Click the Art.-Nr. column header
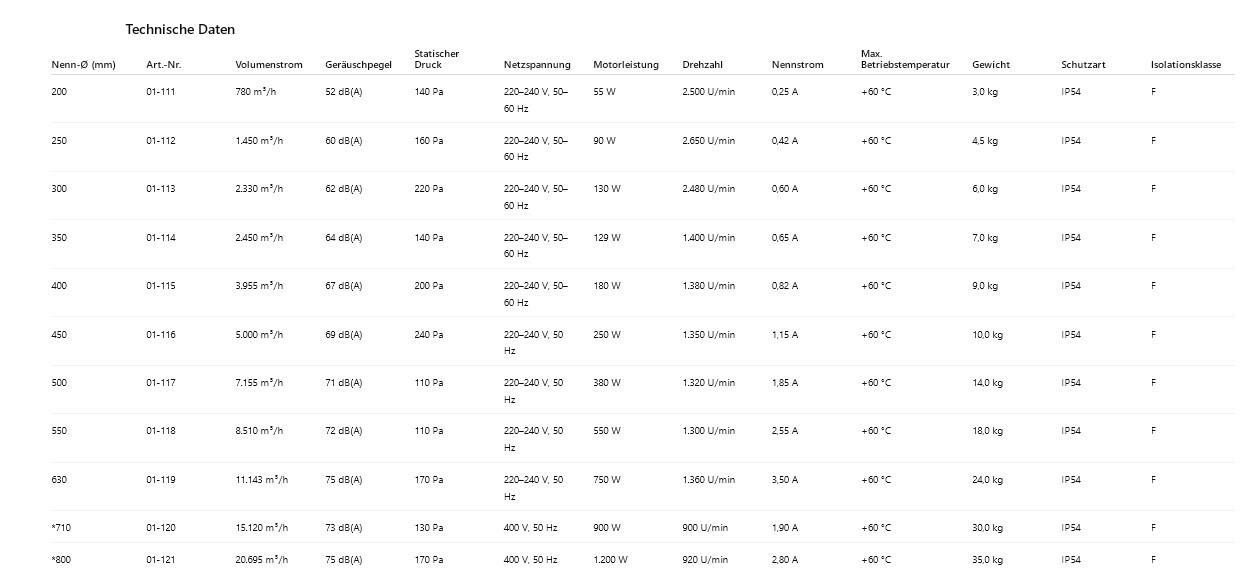 pyautogui.click(x=164, y=65)
